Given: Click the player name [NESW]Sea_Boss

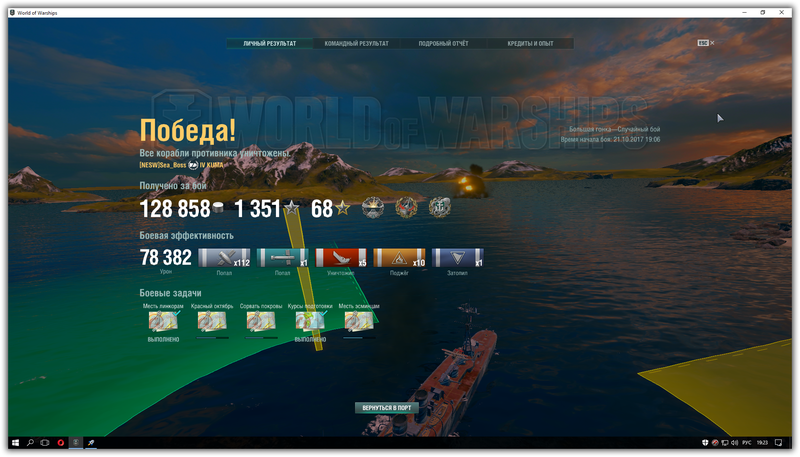Looking at the screenshot, I should click(163, 165).
